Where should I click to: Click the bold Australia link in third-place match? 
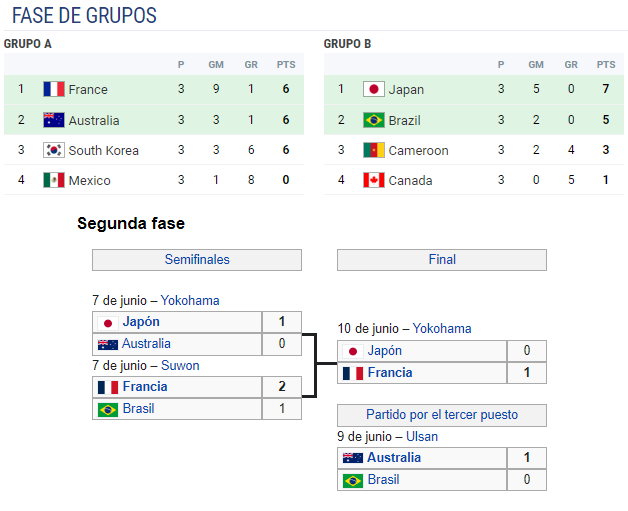(394, 458)
